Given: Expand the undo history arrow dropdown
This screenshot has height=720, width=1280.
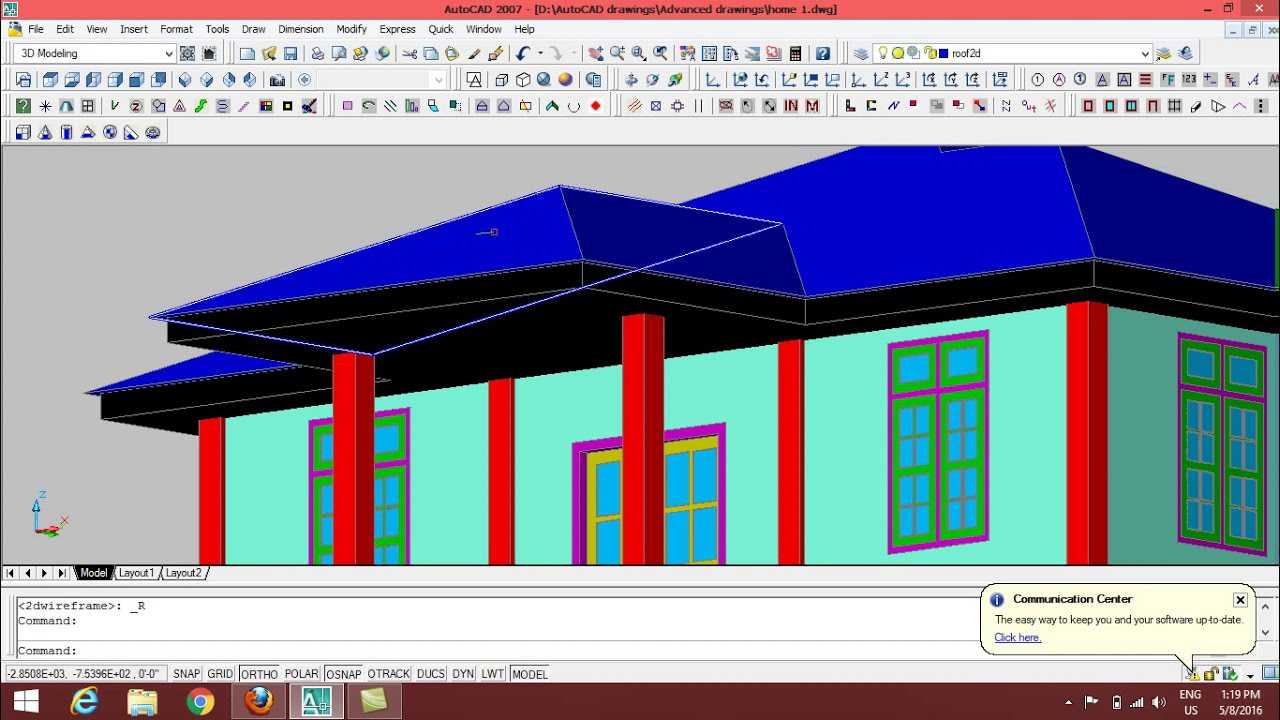Looking at the screenshot, I should pos(540,54).
